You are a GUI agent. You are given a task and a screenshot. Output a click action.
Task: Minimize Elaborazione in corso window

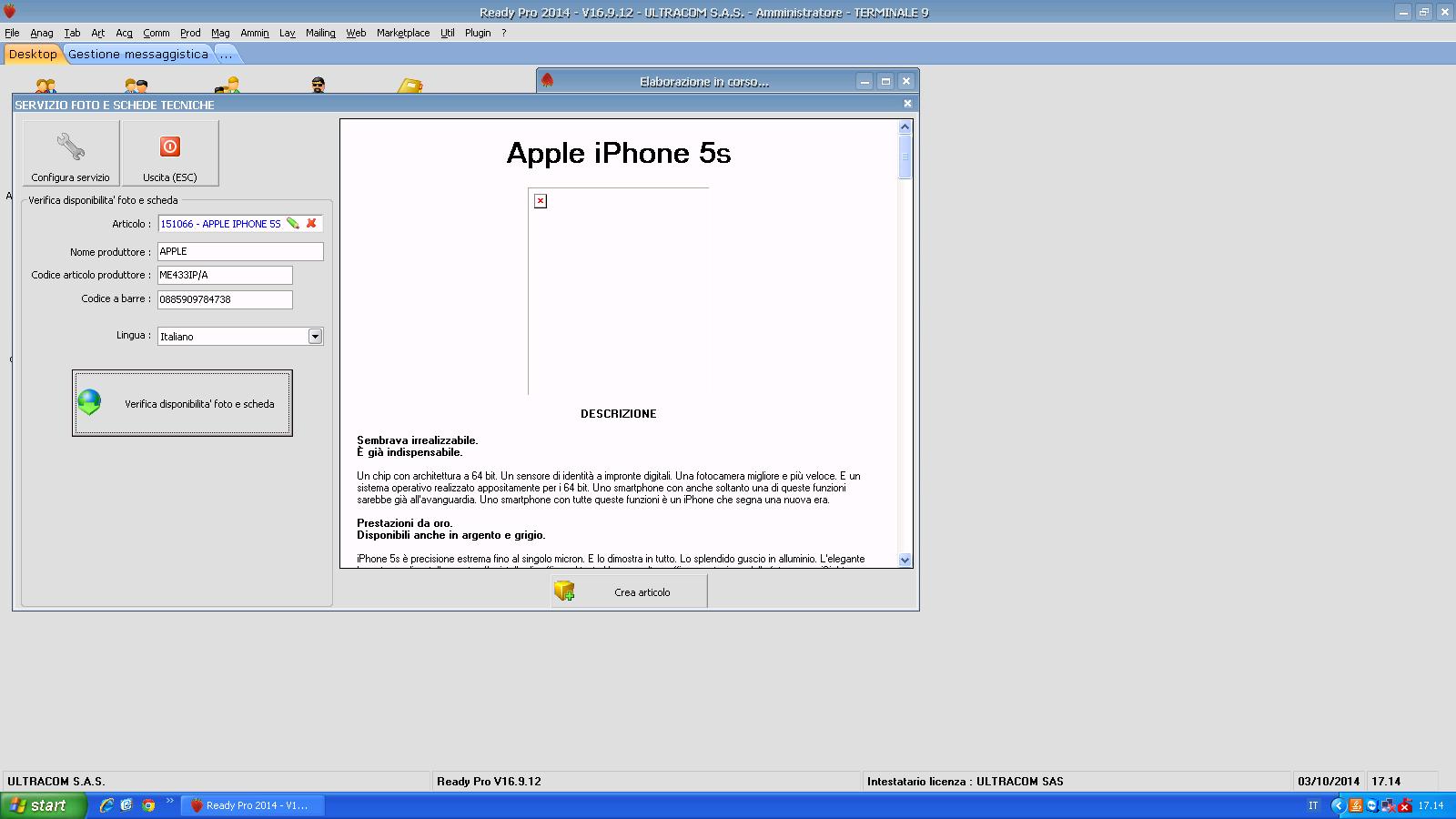(865, 81)
